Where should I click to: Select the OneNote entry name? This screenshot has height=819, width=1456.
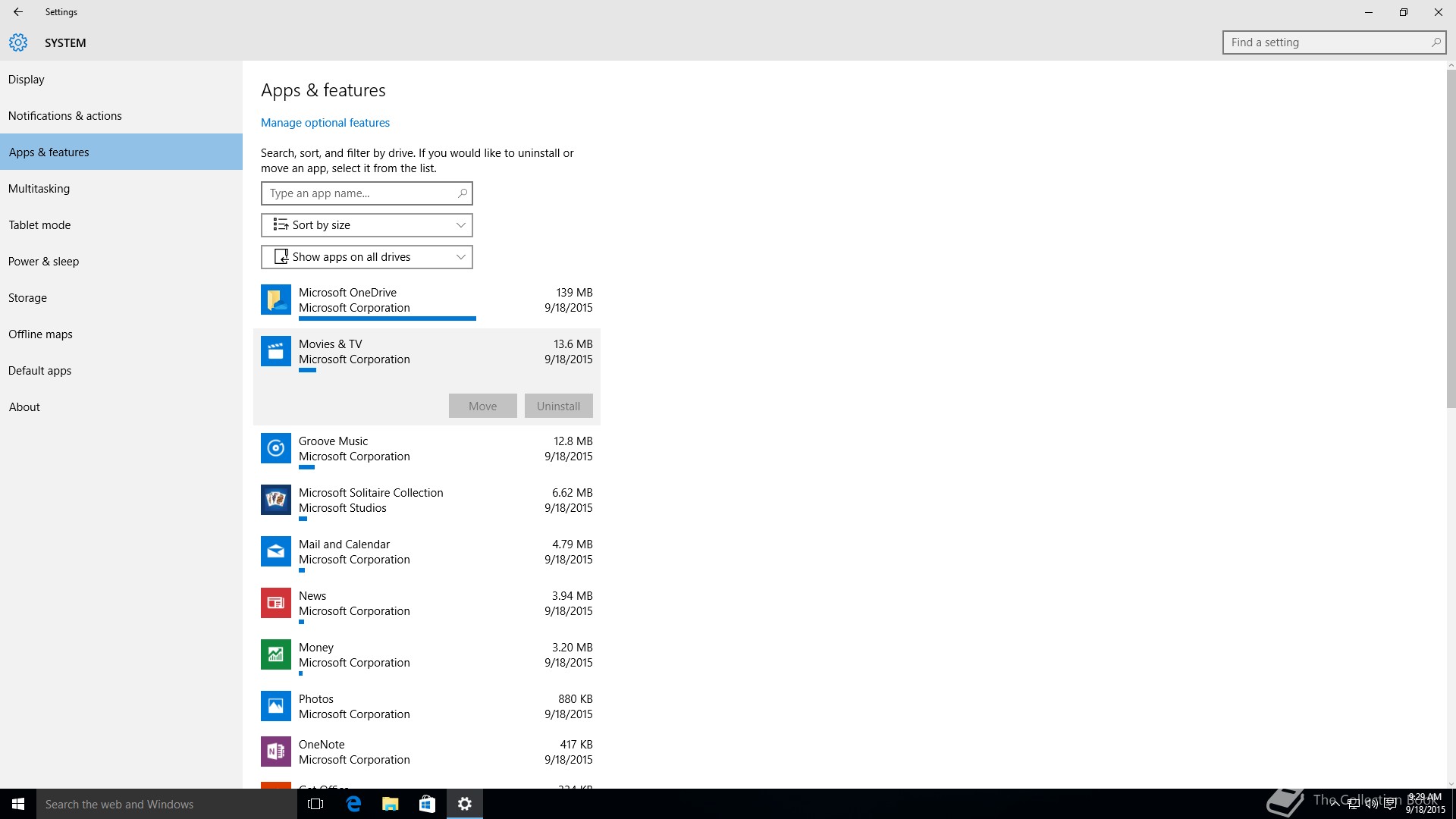click(322, 745)
